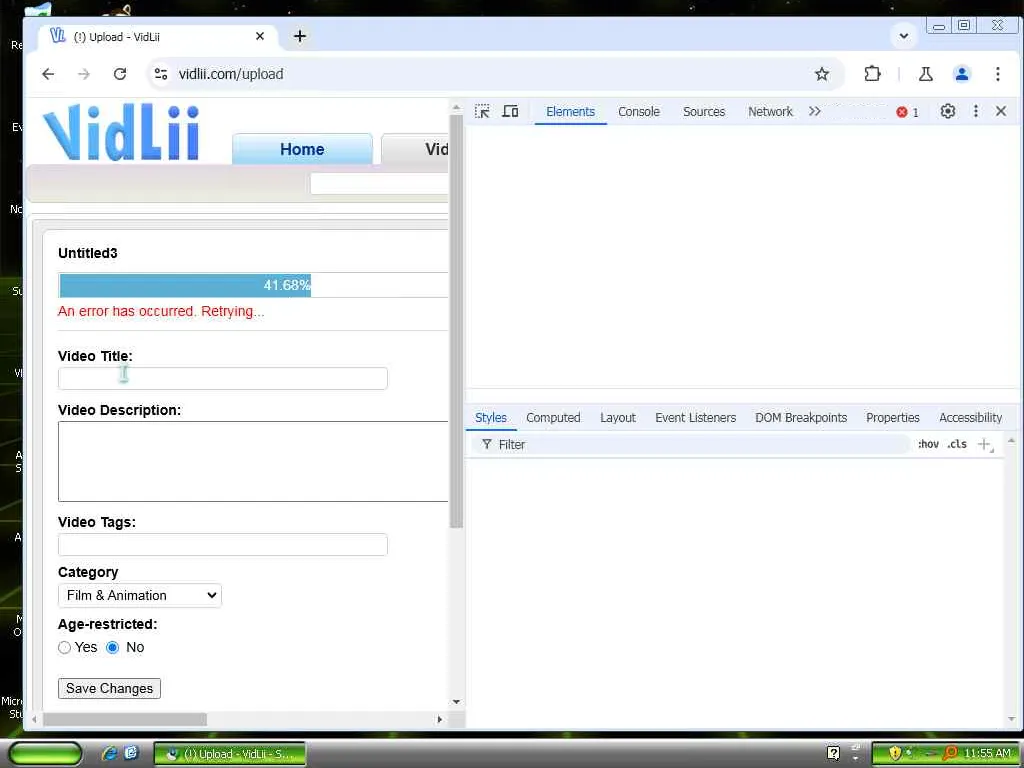This screenshot has height=768, width=1024.
Task: Click the VidLii search box
Action: click(x=379, y=184)
